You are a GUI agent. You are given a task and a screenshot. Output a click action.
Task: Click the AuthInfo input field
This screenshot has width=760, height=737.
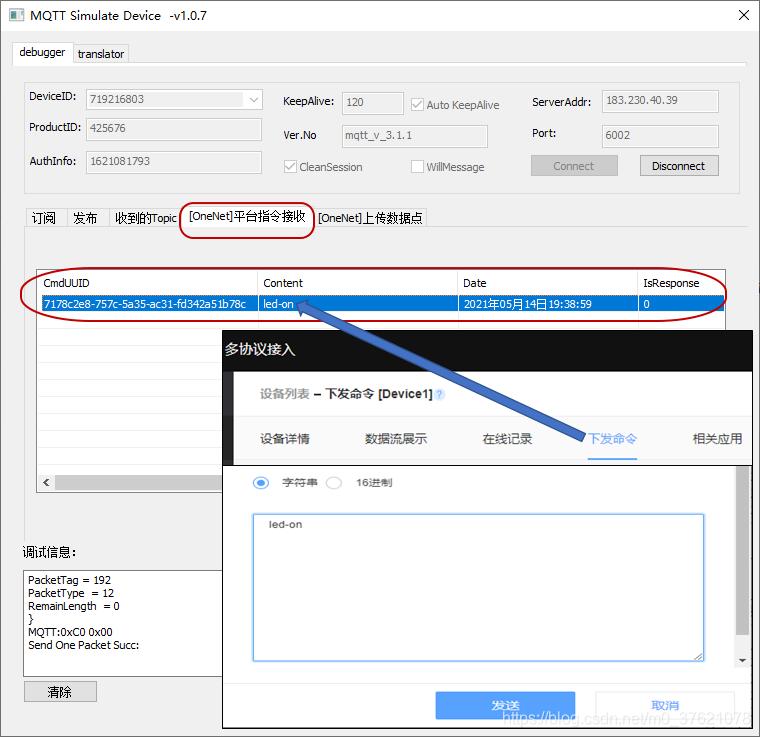(174, 162)
